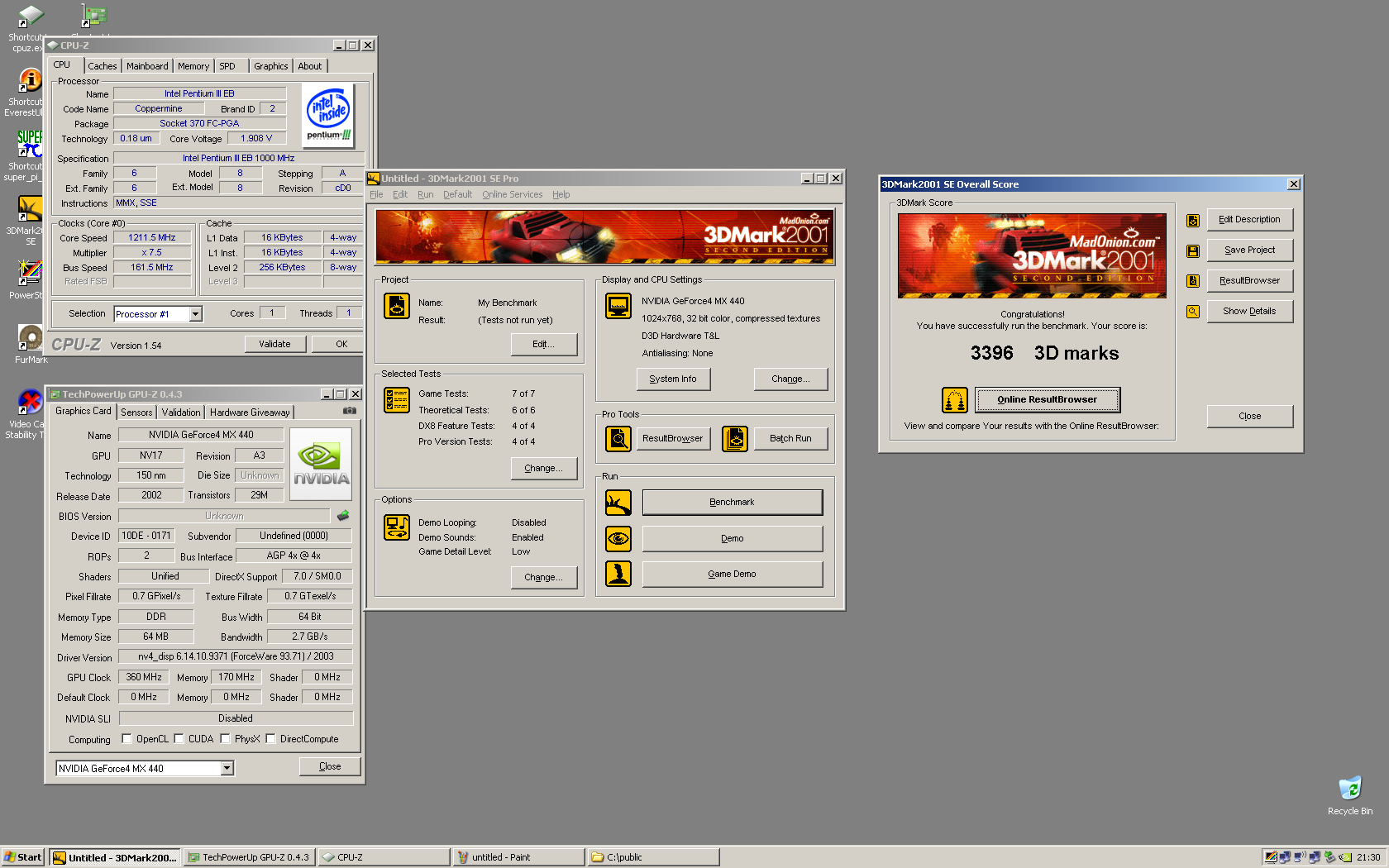Click the GPU-Z BIOS save chip icon
Screen dimensions: 1389x868
tap(343, 516)
